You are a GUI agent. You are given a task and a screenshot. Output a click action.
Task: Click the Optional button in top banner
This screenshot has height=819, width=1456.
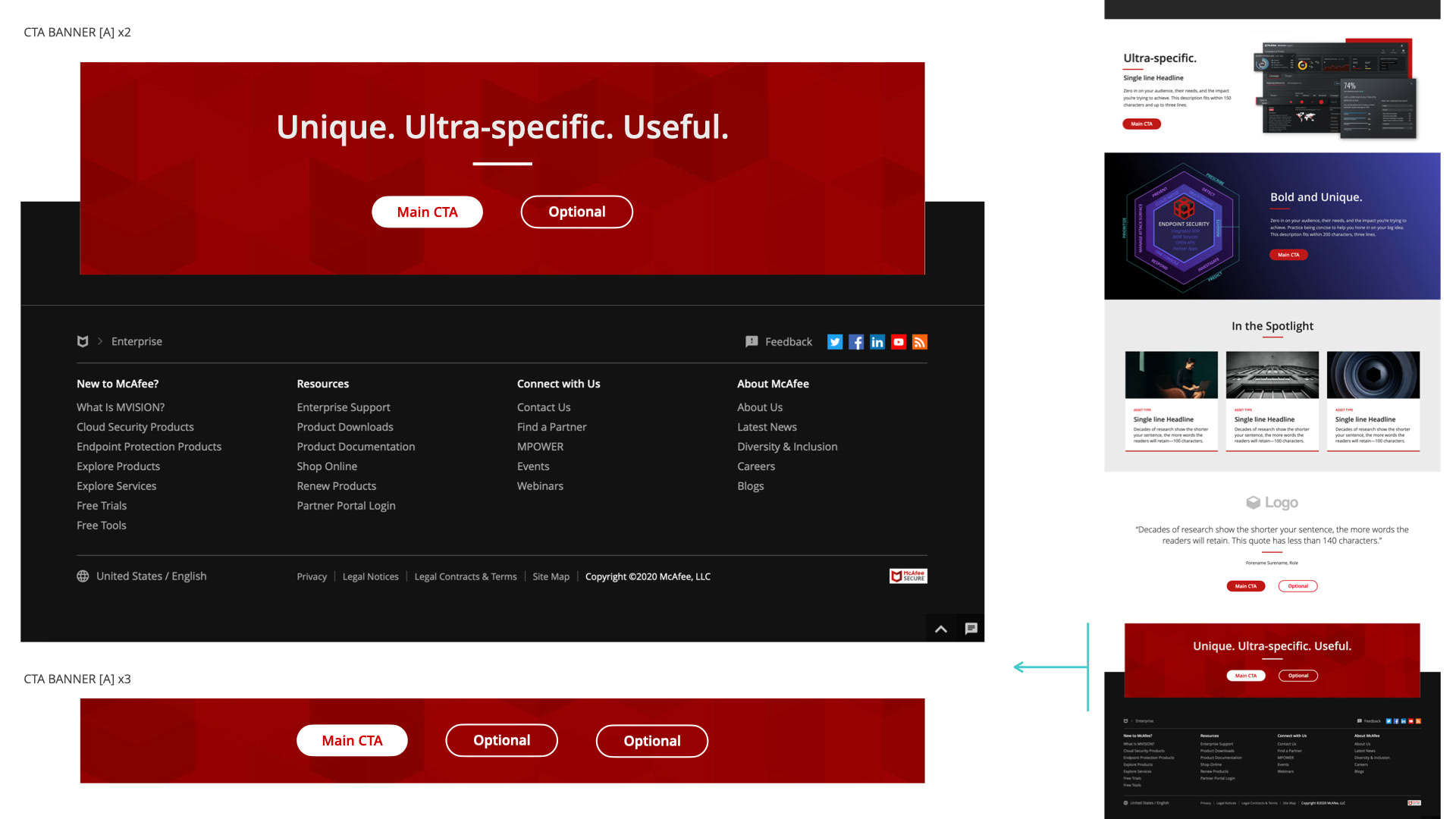click(x=576, y=212)
